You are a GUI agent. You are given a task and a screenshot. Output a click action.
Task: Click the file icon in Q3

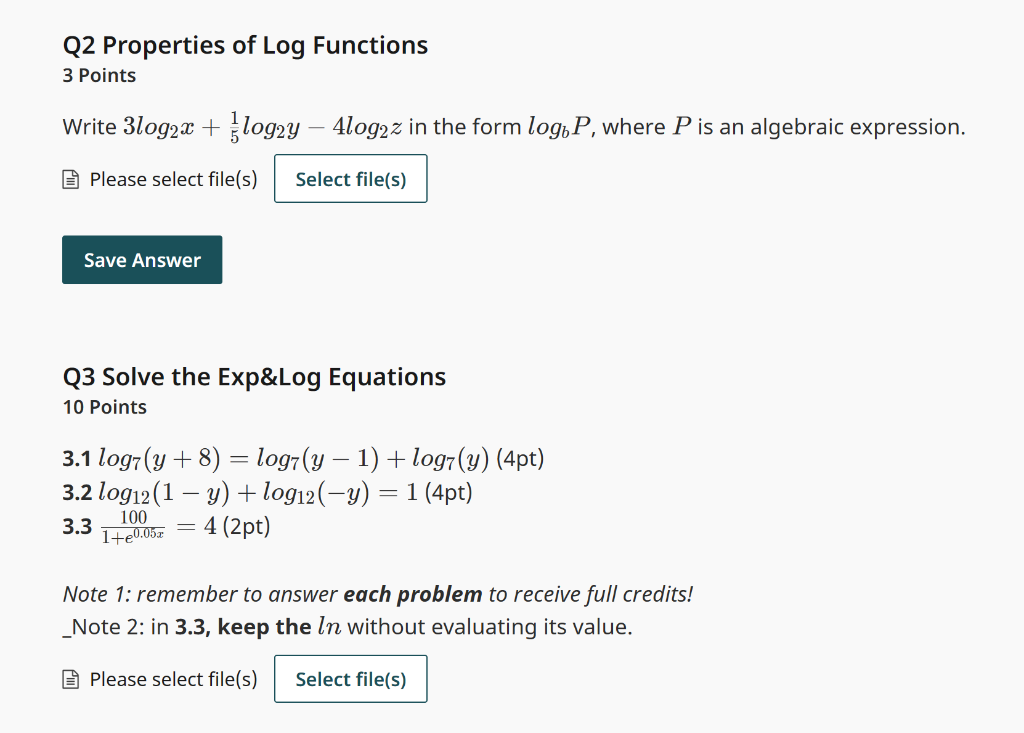click(x=71, y=679)
